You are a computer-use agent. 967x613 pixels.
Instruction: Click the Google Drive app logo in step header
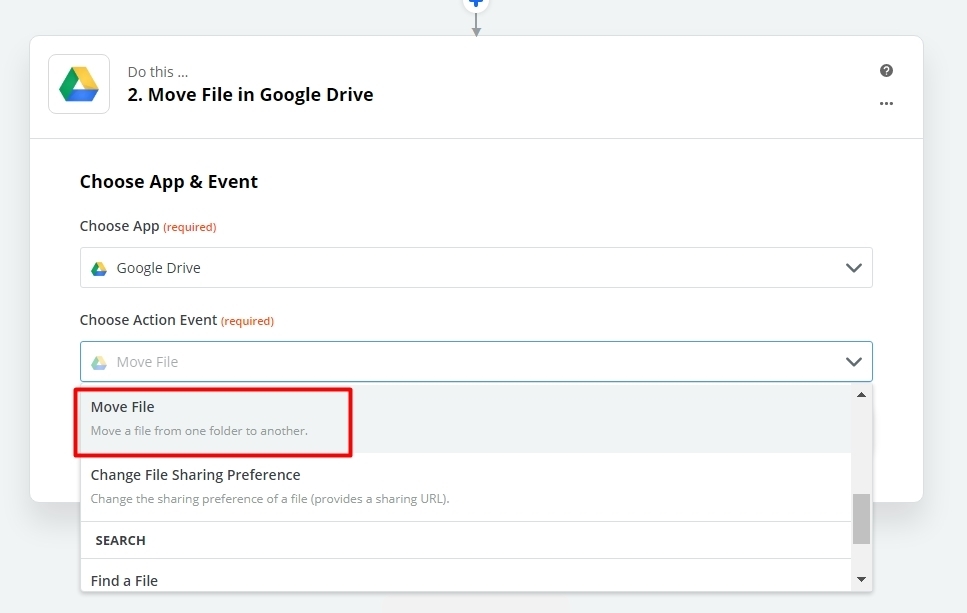coord(79,84)
